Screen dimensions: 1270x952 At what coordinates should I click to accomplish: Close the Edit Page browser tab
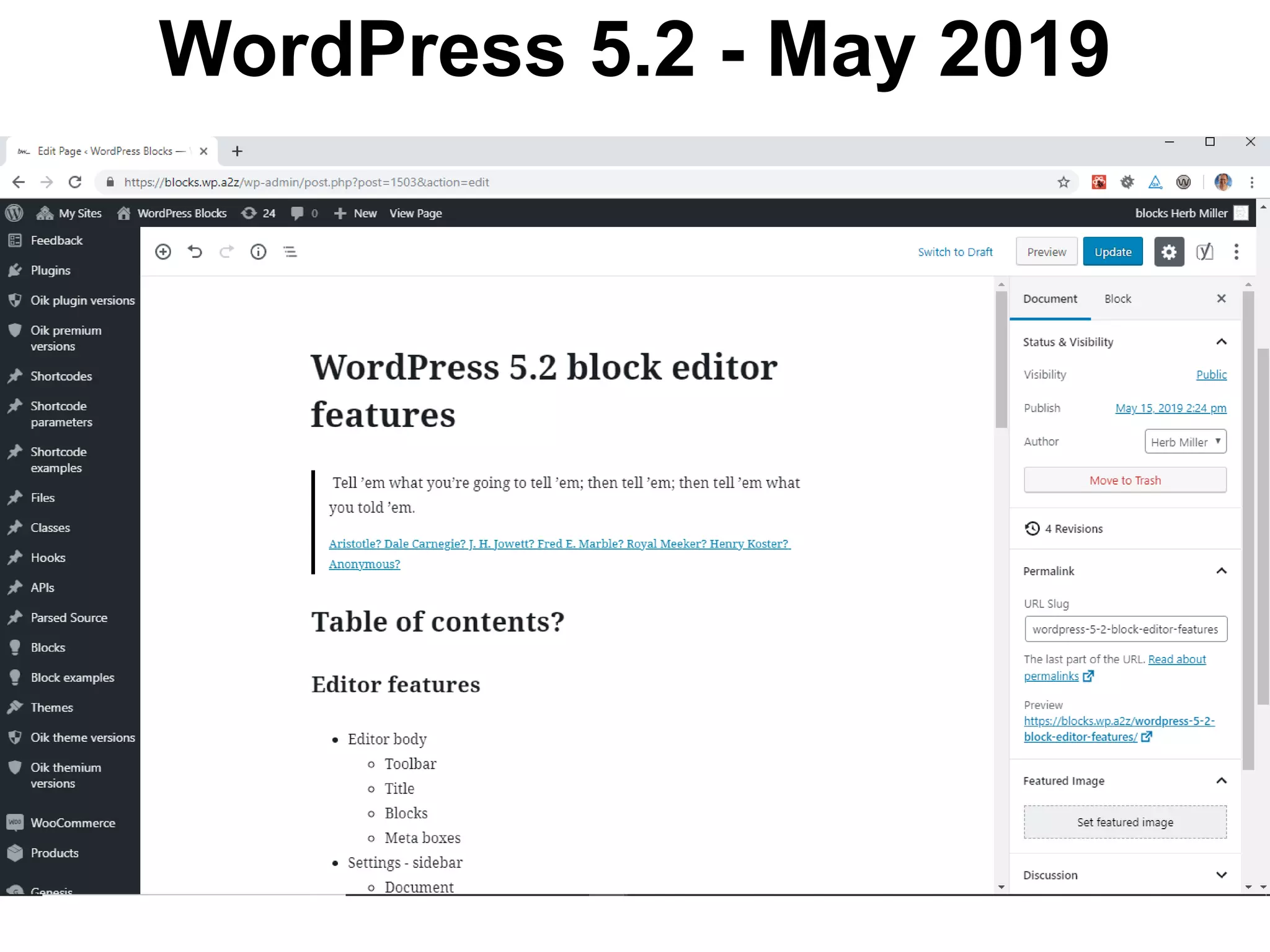click(203, 151)
